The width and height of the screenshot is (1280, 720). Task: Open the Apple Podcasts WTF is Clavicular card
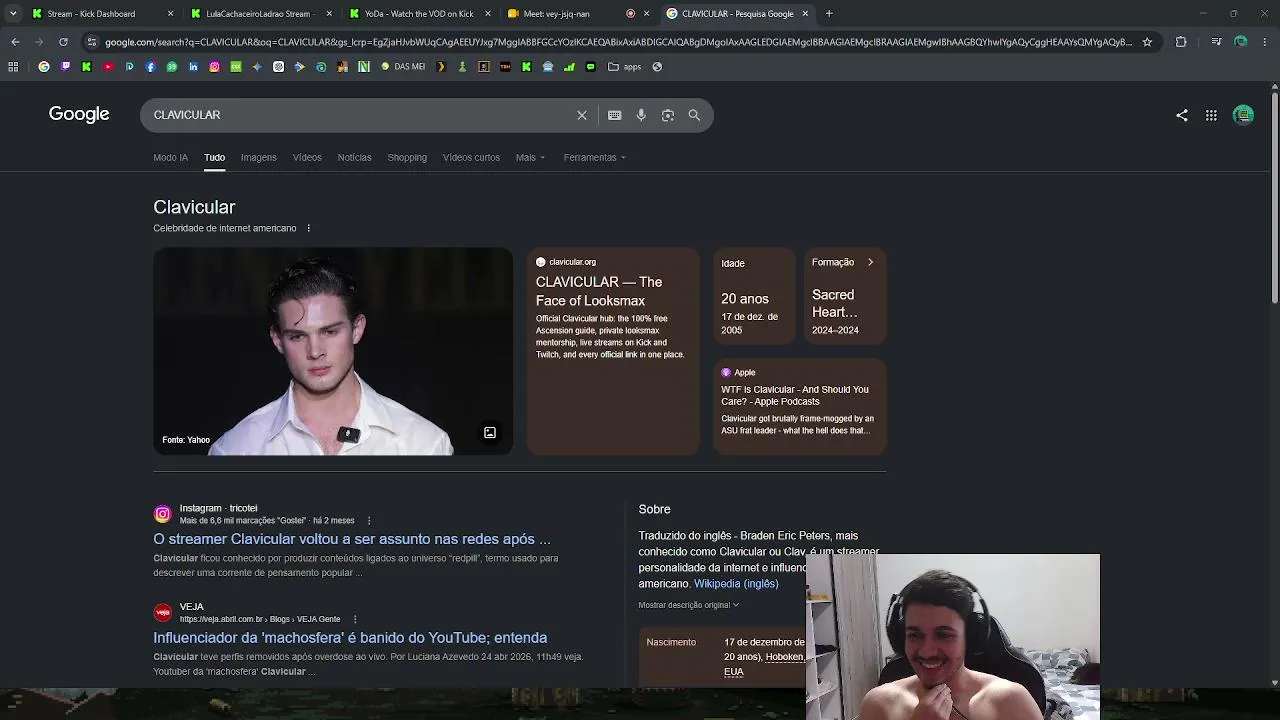click(x=800, y=407)
